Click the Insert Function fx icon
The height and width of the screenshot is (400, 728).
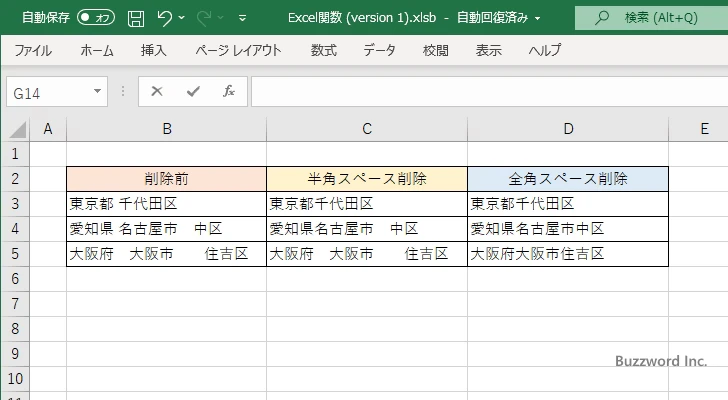click(229, 91)
